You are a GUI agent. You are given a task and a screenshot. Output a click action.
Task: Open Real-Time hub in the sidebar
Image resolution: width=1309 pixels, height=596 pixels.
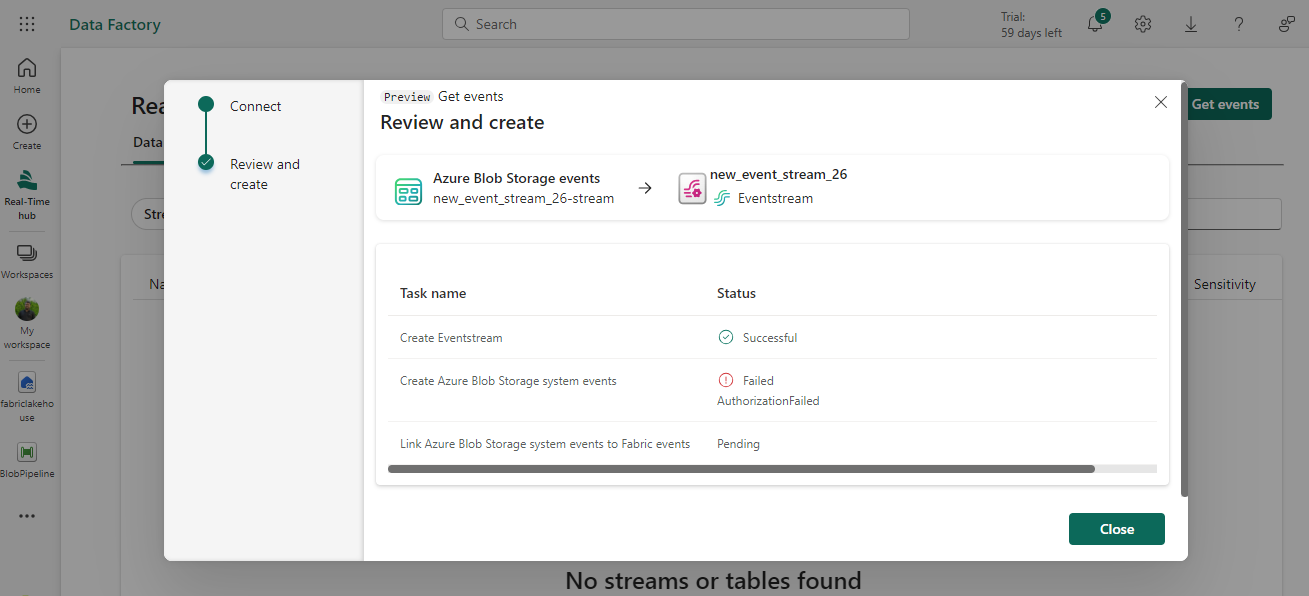27,194
